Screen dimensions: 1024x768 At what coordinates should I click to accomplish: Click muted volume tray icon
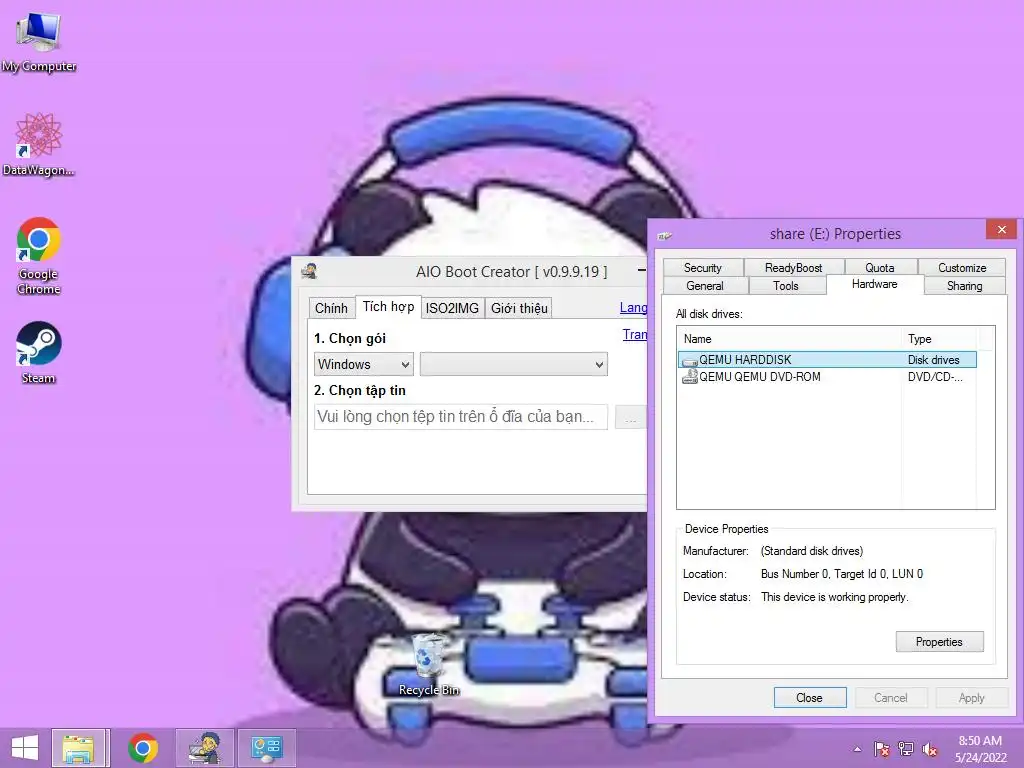(x=930, y=749)
